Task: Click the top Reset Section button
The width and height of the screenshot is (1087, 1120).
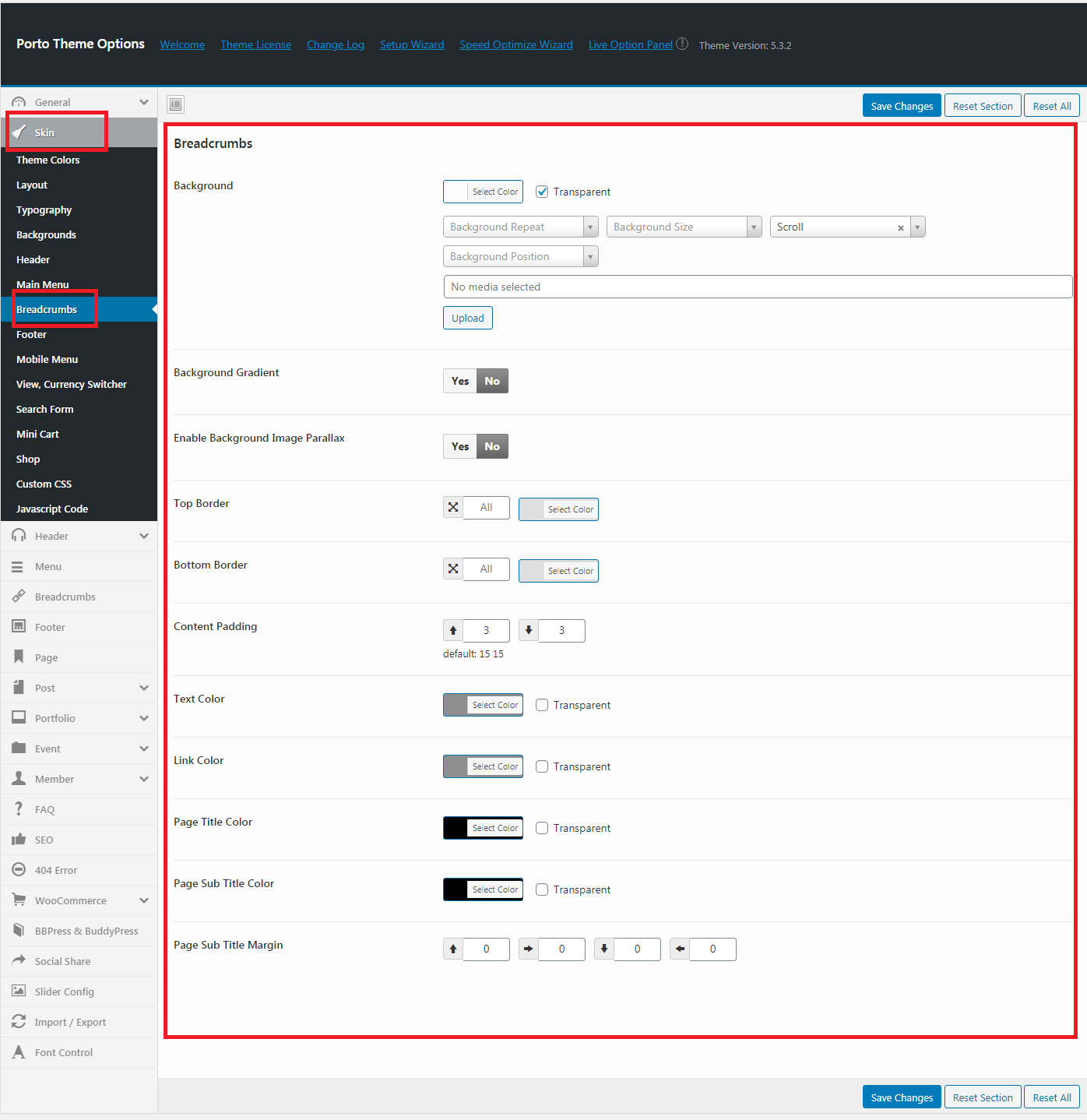Action: click(983, 106)
